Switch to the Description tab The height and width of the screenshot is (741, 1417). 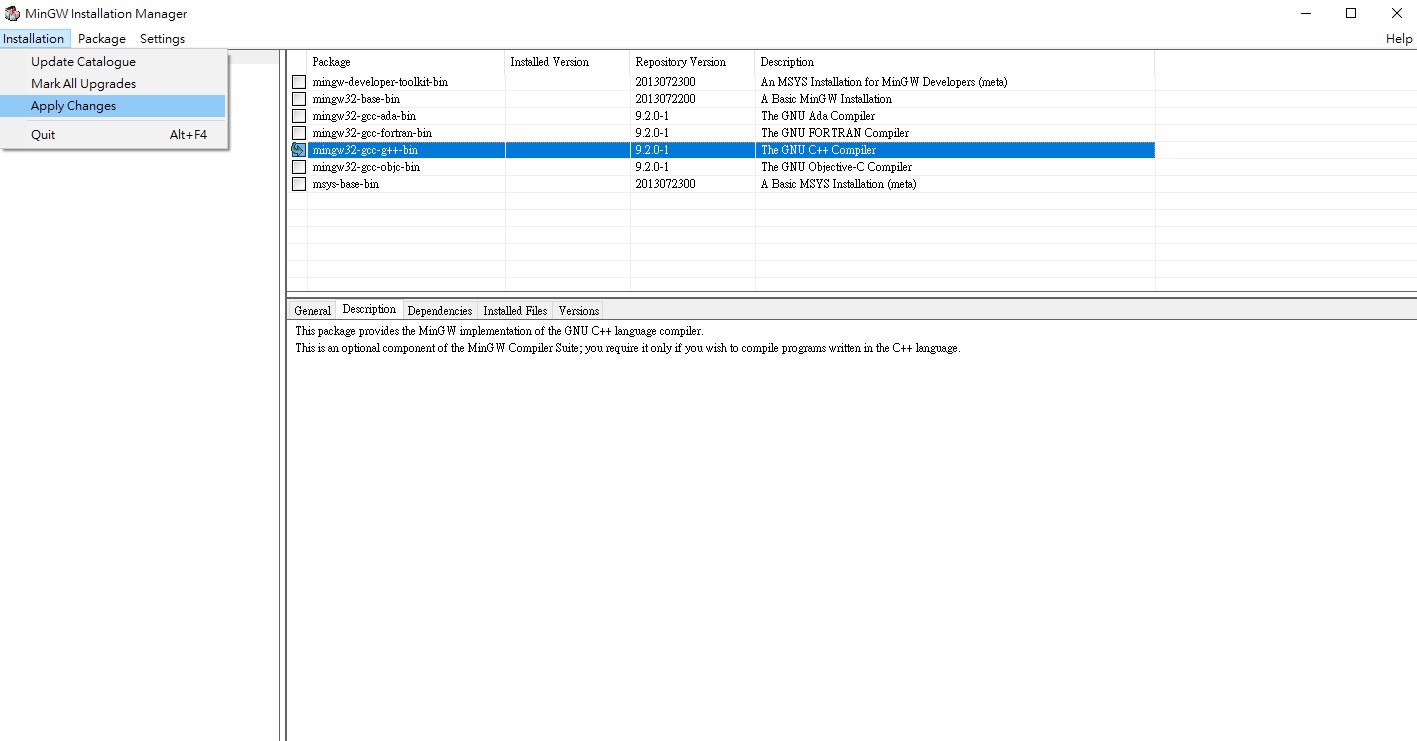click(369, 309)
